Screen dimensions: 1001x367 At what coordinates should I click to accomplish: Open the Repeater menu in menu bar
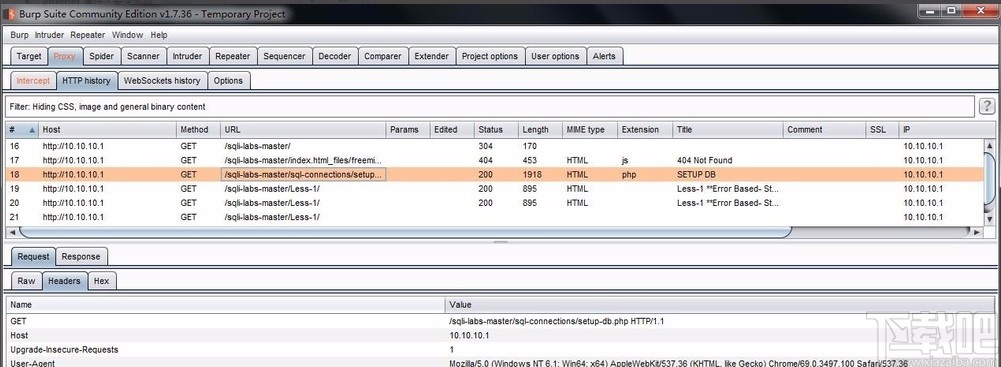(x=87, y=35)
